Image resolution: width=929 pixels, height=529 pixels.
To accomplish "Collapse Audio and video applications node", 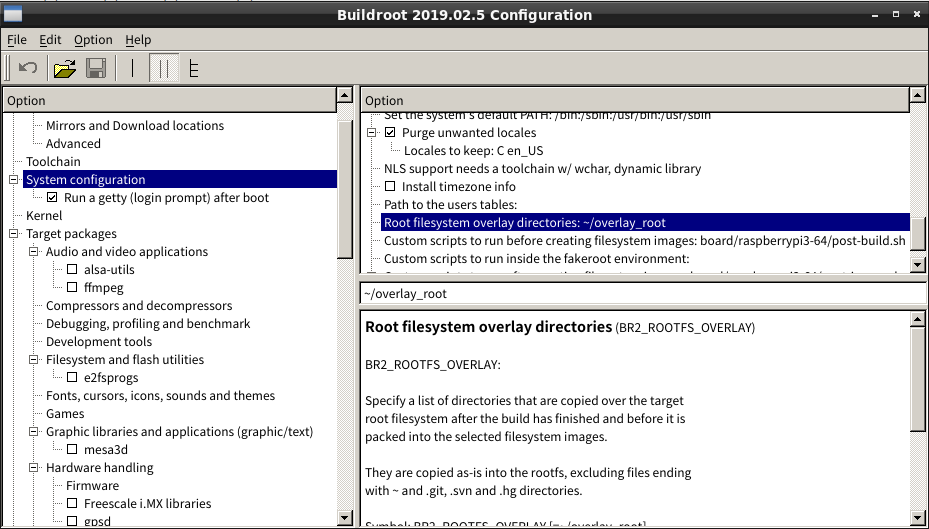I will pos(34,252).
